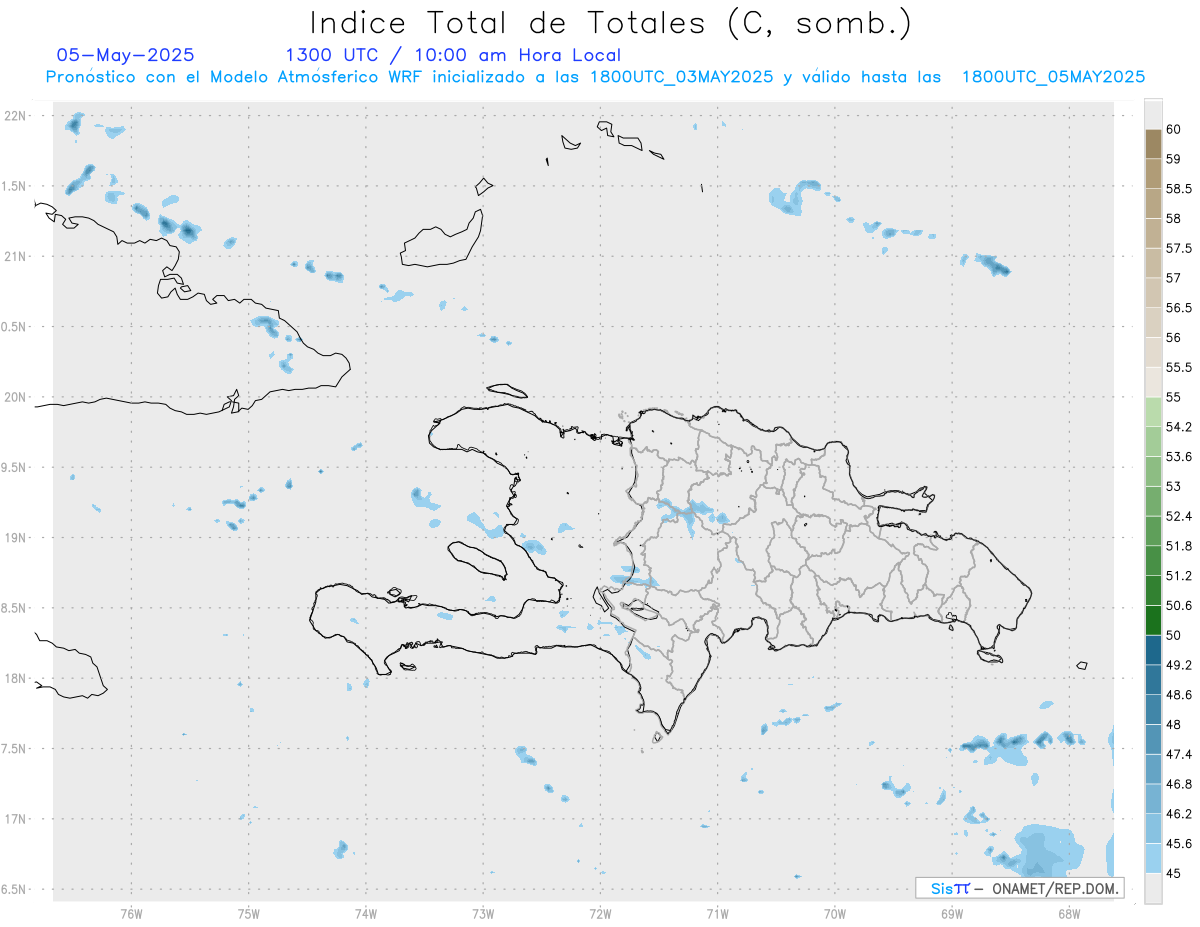This screenshot has width=1200, height=927.
Task: Click the 22N latitude label
Action: click(17, 116)
